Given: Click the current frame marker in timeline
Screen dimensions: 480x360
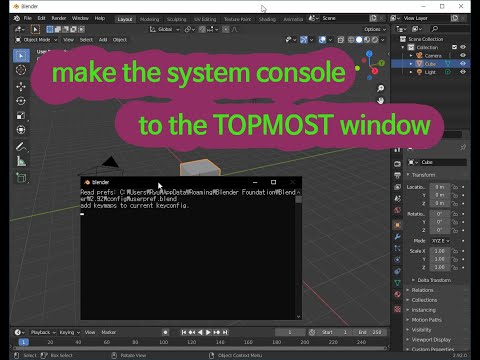Looking at the screenshot, I should [23, 342].
